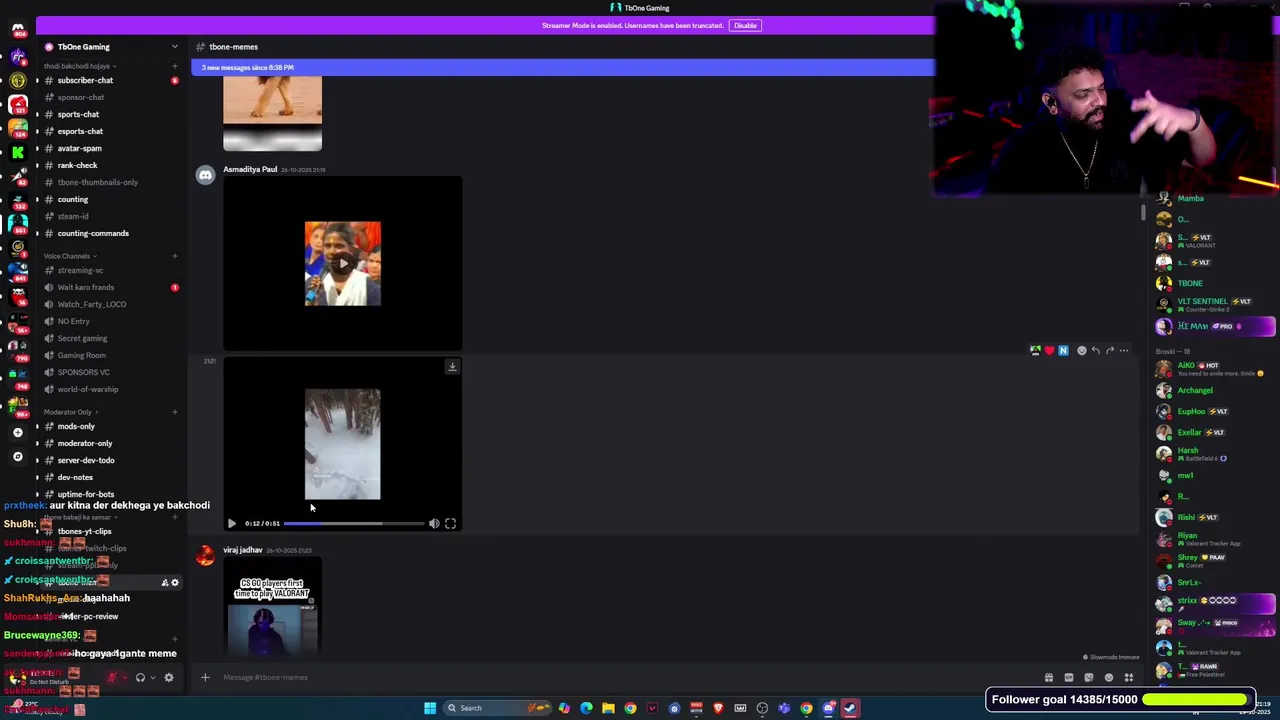This screenshot has width=1280, height=720.
Task: Open member EupHoo's profile
Action: pos(1215,411)
